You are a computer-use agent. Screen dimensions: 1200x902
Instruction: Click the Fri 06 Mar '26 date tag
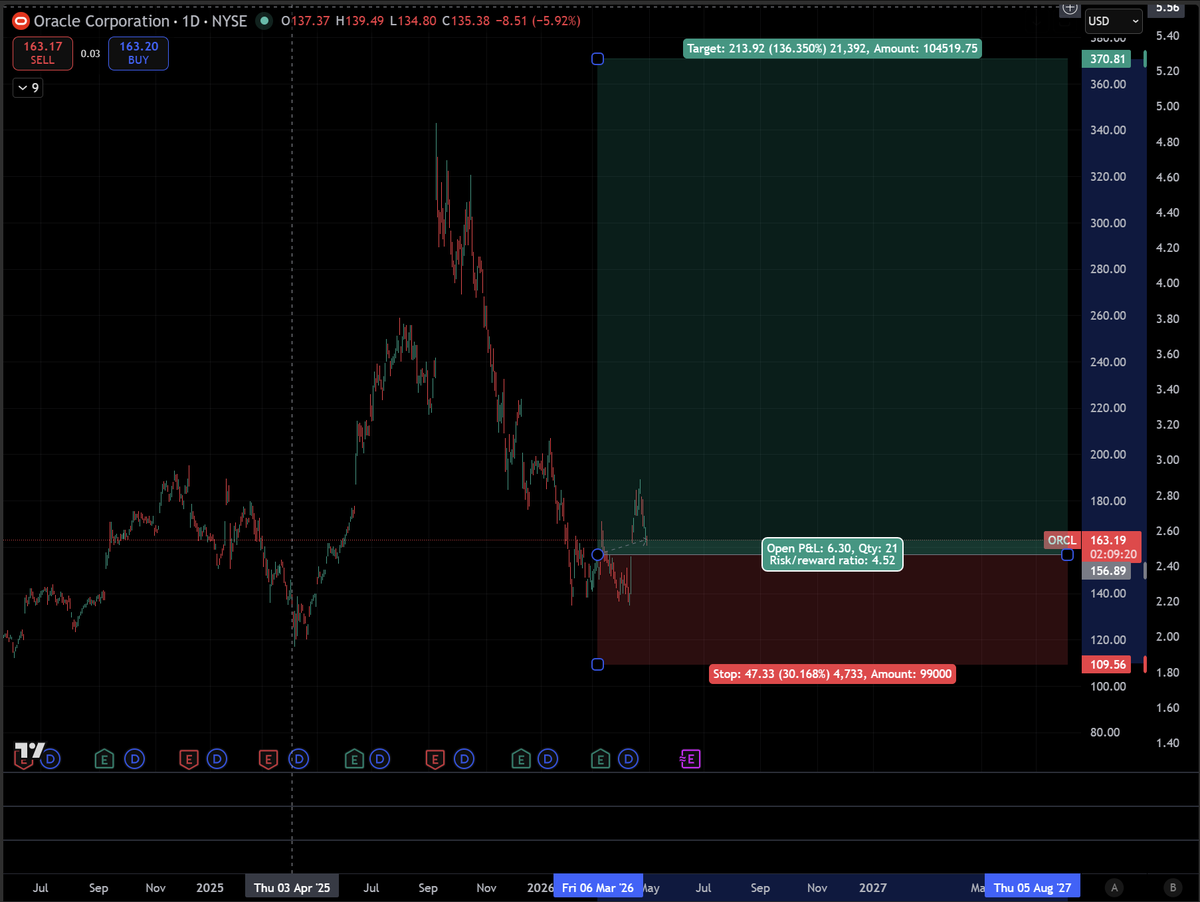(598, 887)
